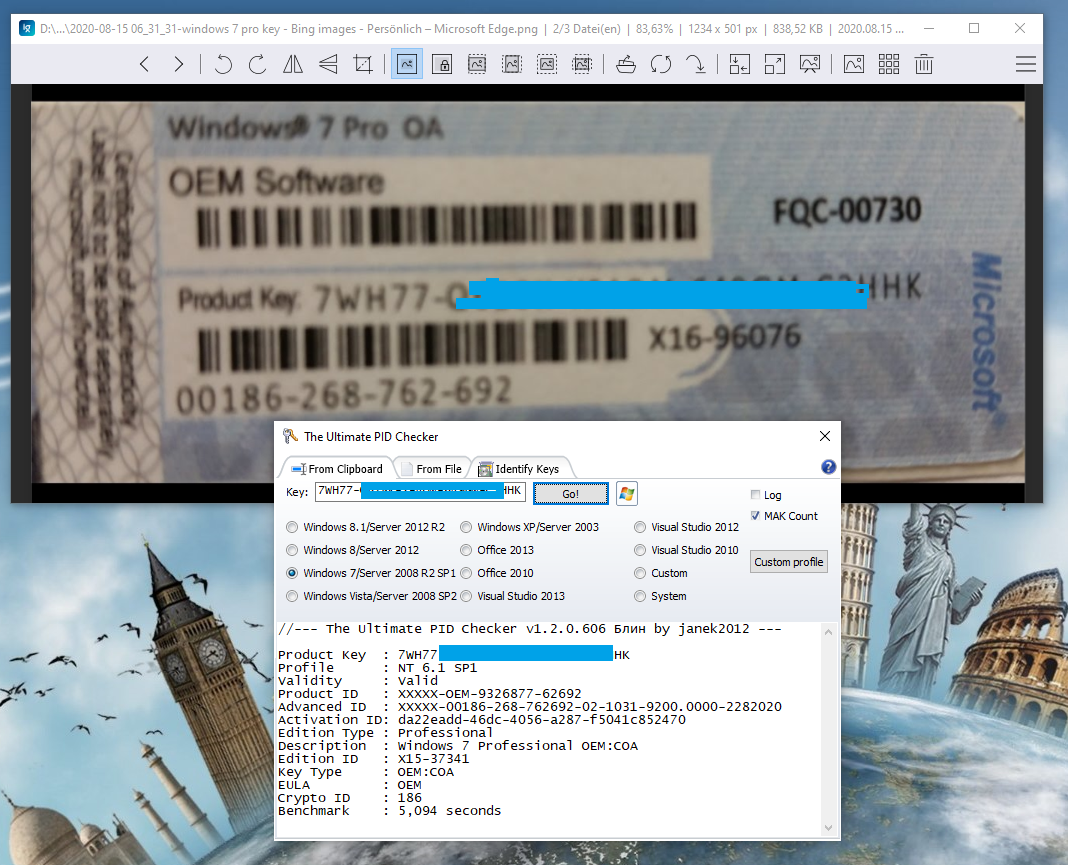Image resolution: width=1068 pixels, height=865 pixels.
Task: Flip image vertically
Action: click(328, 65)
